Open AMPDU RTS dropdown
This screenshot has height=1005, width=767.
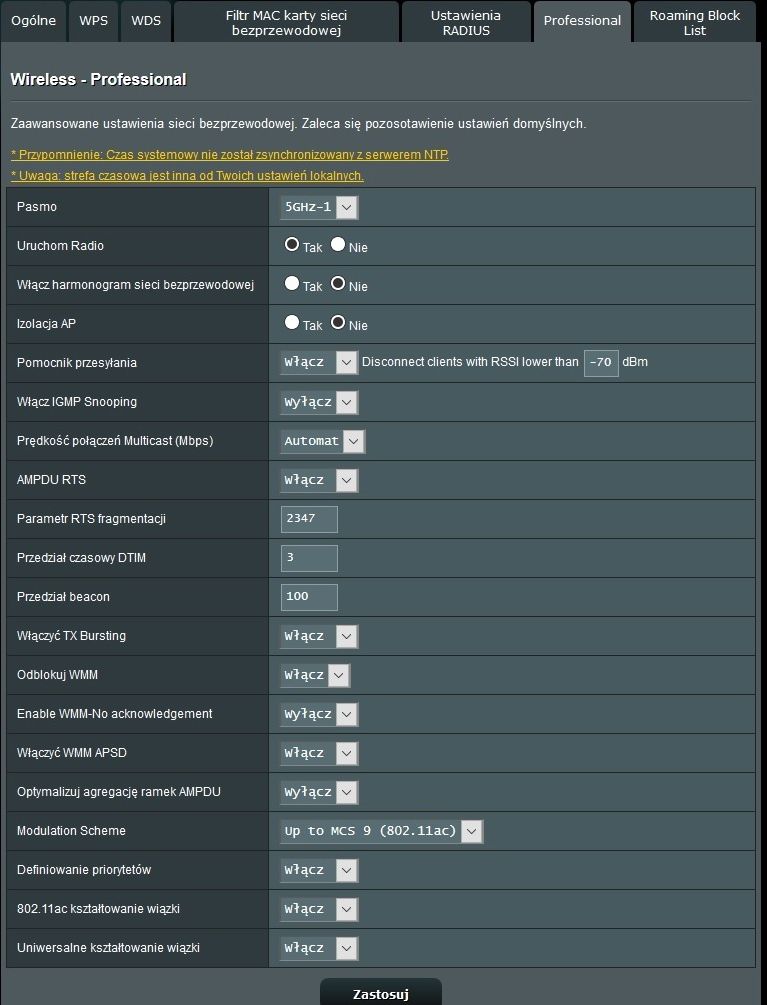319,481
